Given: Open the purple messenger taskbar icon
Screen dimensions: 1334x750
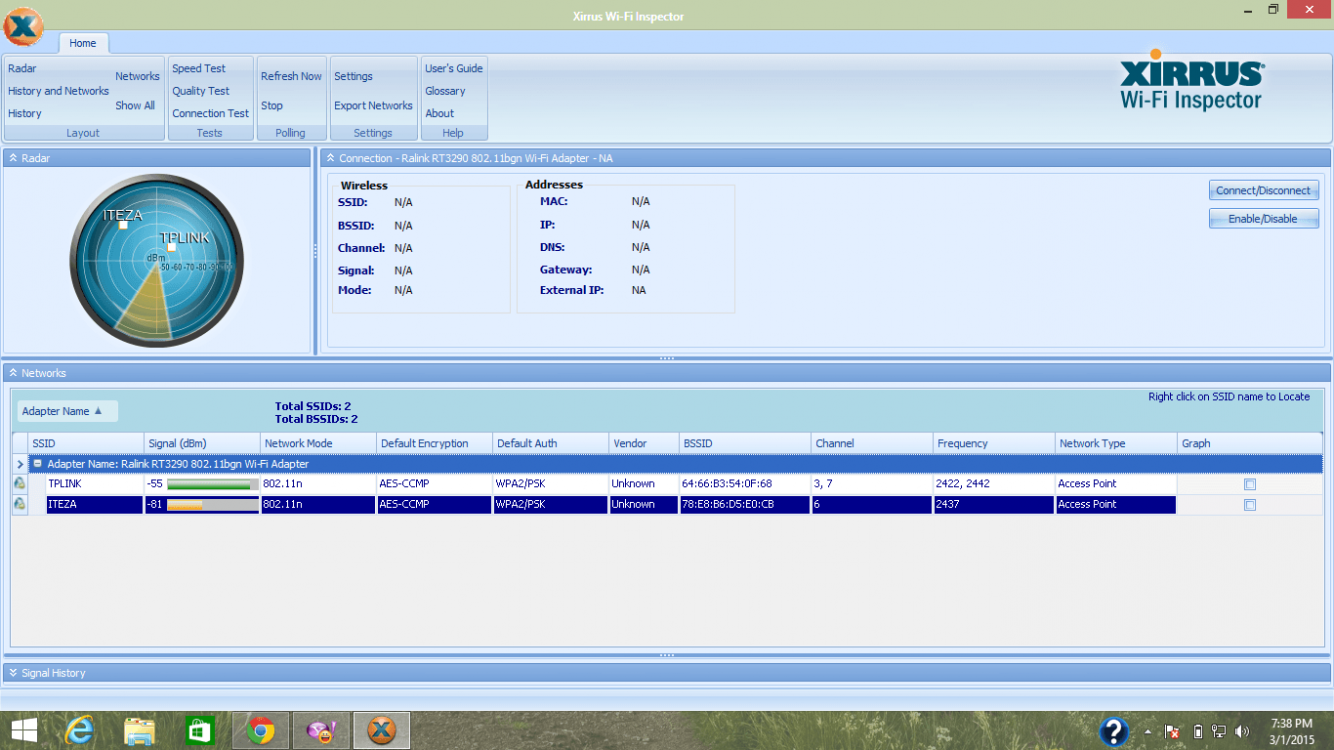Looking at the screenshot, I should (x=321, y=731).
